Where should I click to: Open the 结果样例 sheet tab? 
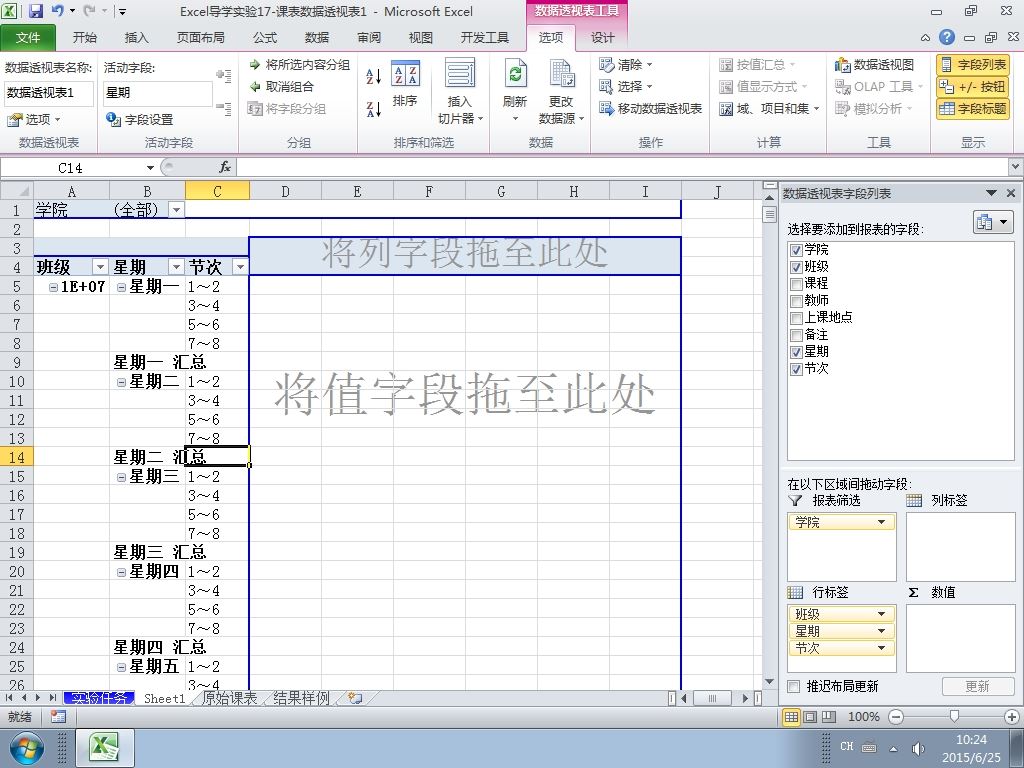click(301, 698)
